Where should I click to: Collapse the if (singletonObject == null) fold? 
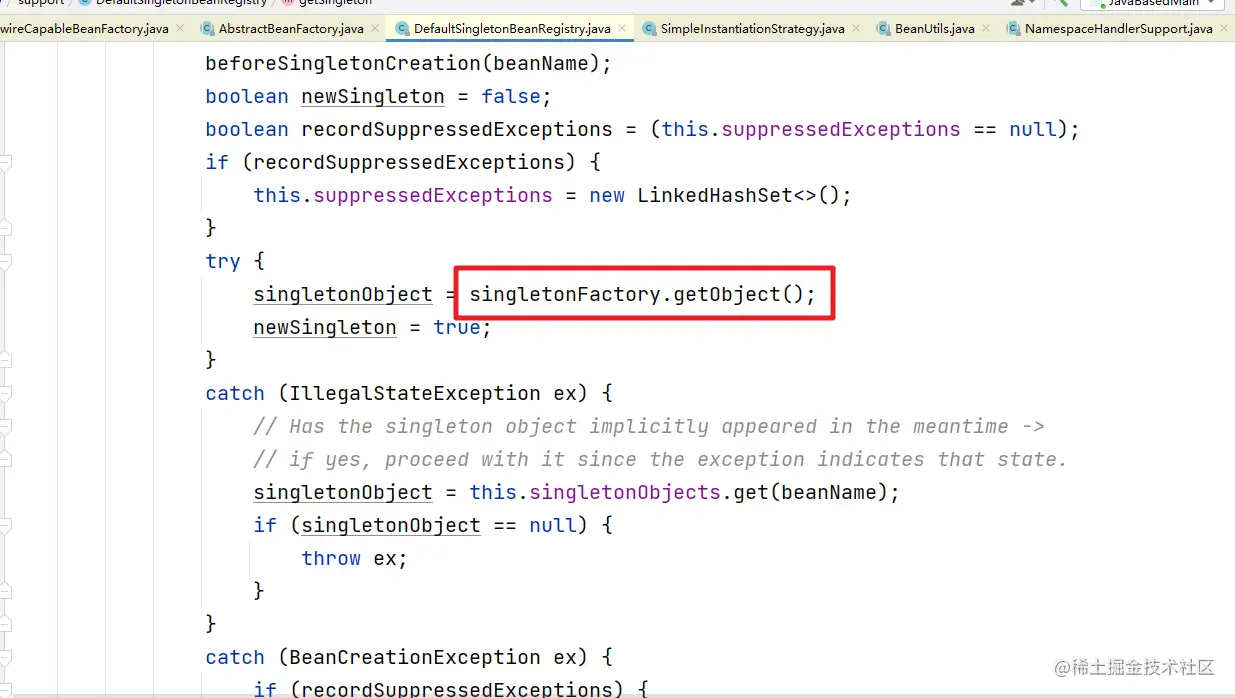click(x=5, y=525)
